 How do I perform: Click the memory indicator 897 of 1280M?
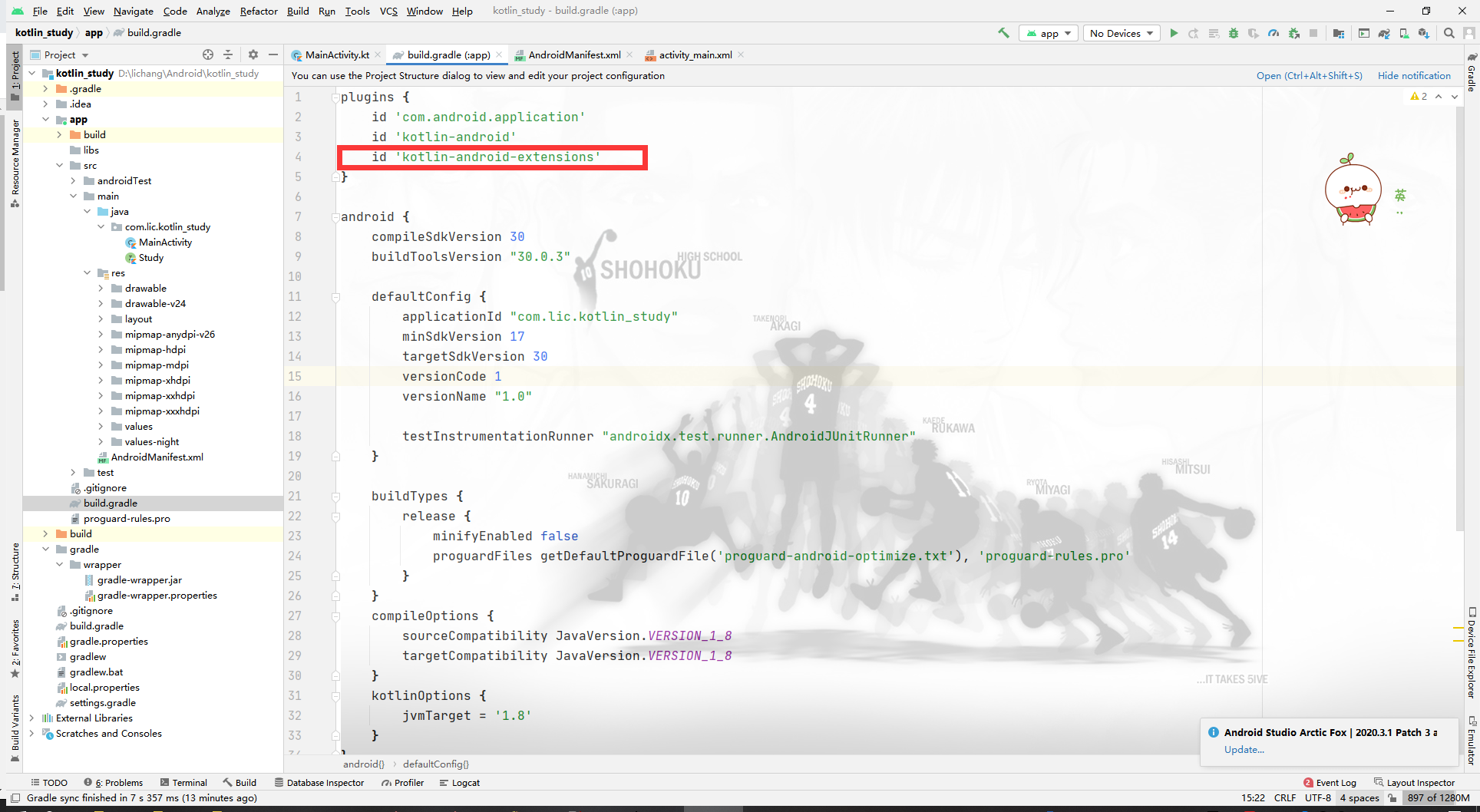tap(1438, 798)
